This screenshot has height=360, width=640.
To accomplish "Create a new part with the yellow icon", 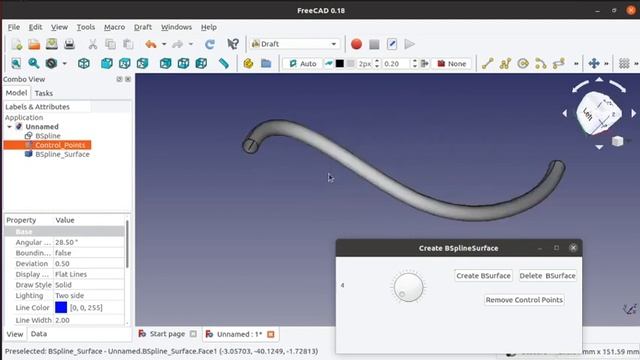I will [x=248, y=63].
